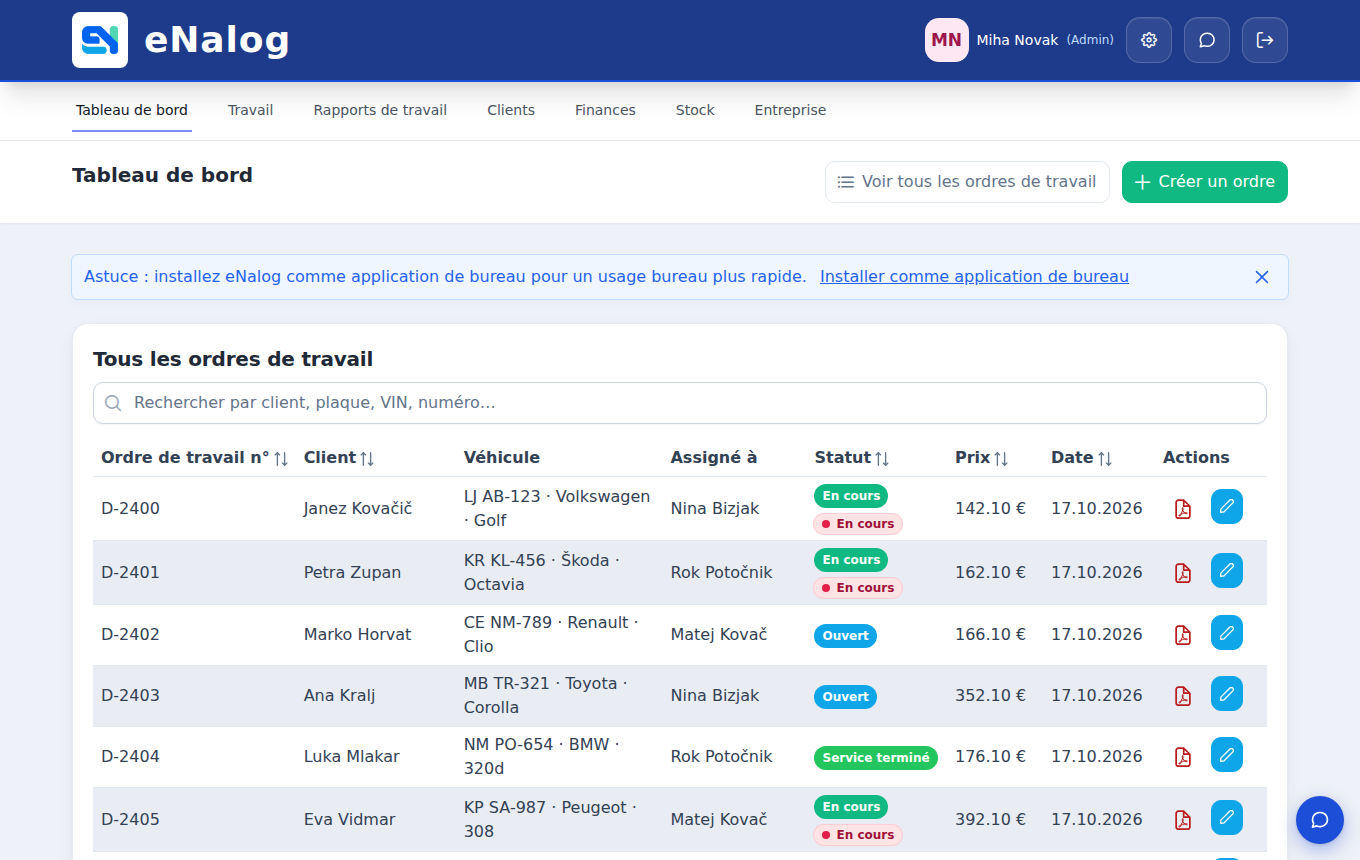
Task: Select the Tableau de bord tab
Action: [x=132, y=111]
